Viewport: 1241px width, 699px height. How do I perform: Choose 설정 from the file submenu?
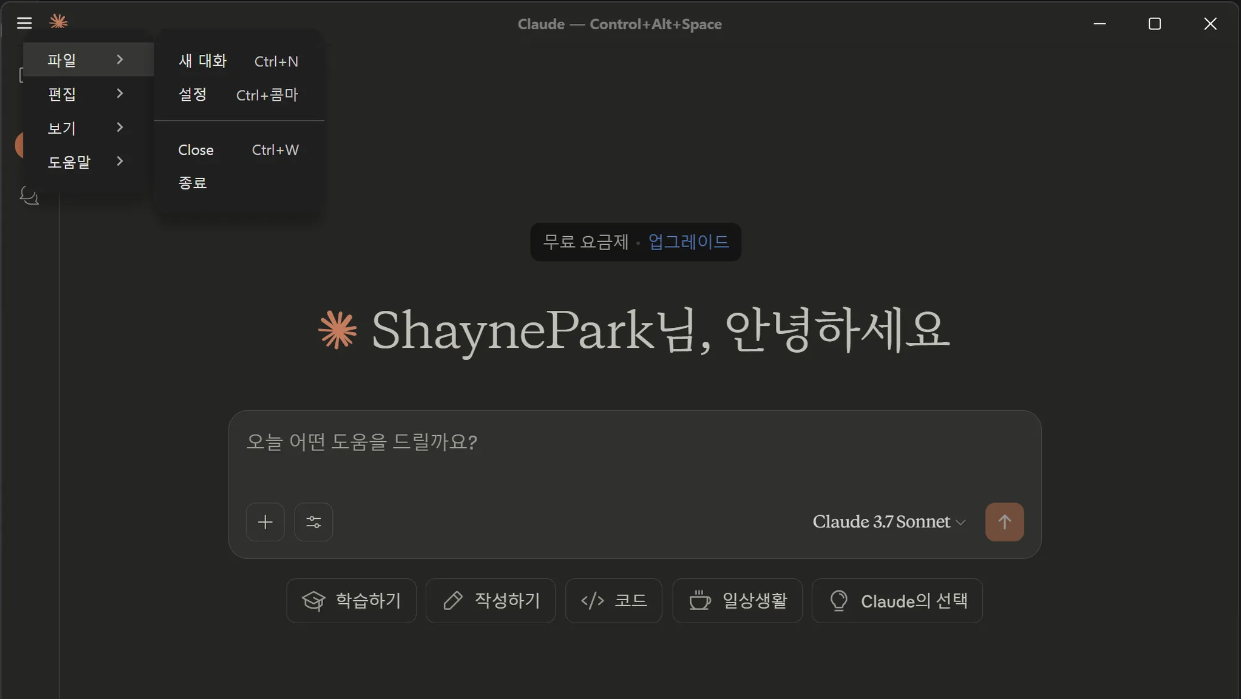tap(239, 95)
